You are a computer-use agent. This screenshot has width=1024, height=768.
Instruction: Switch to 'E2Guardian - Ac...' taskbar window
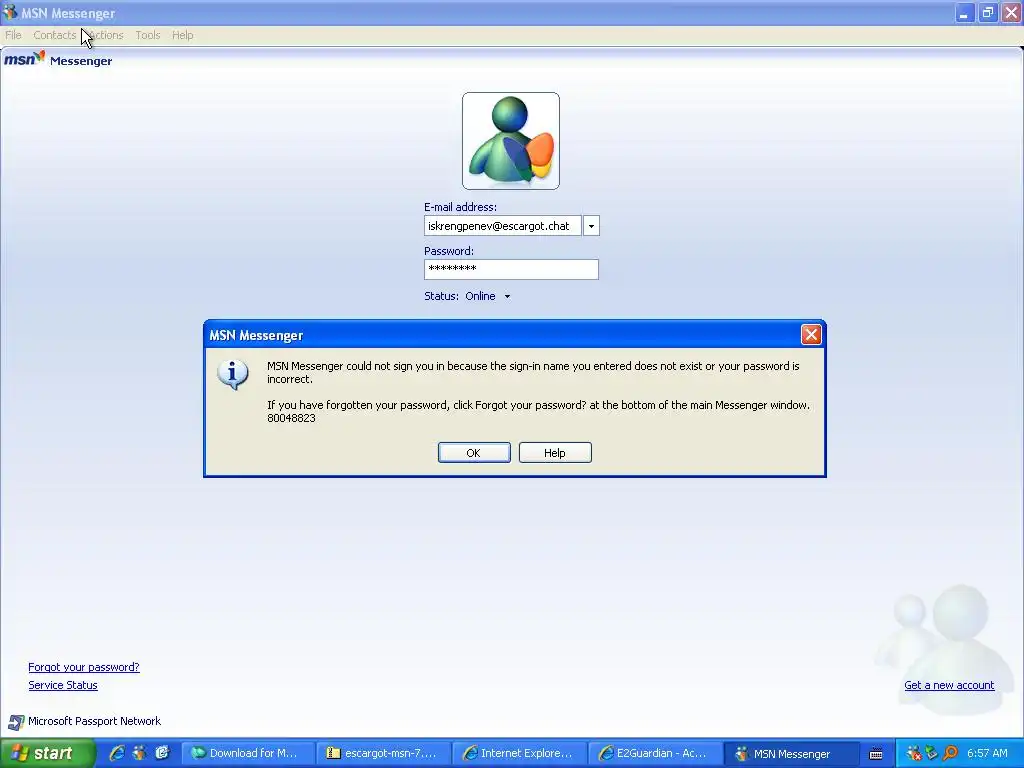[x=655, y=754]
